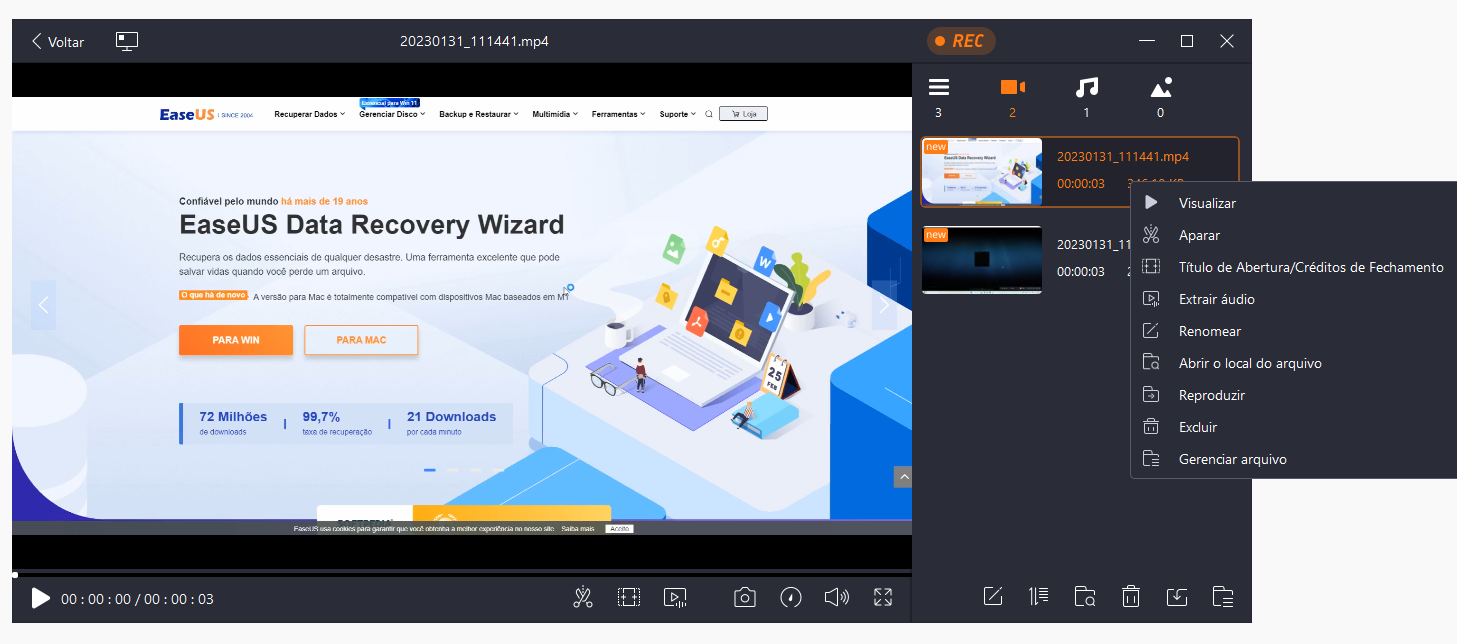
Task: Select Gerenciar arquivo menu entry
Action: [x=1232, y=459]
